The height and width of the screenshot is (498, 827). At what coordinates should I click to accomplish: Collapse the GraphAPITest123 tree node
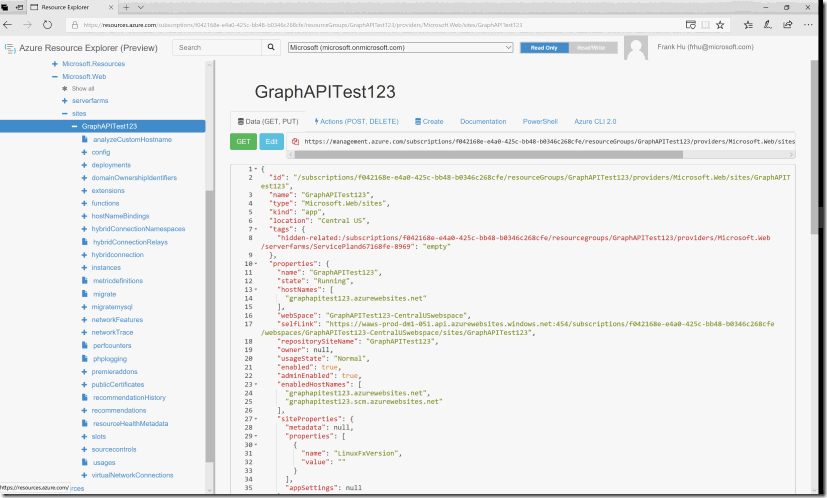74,127
